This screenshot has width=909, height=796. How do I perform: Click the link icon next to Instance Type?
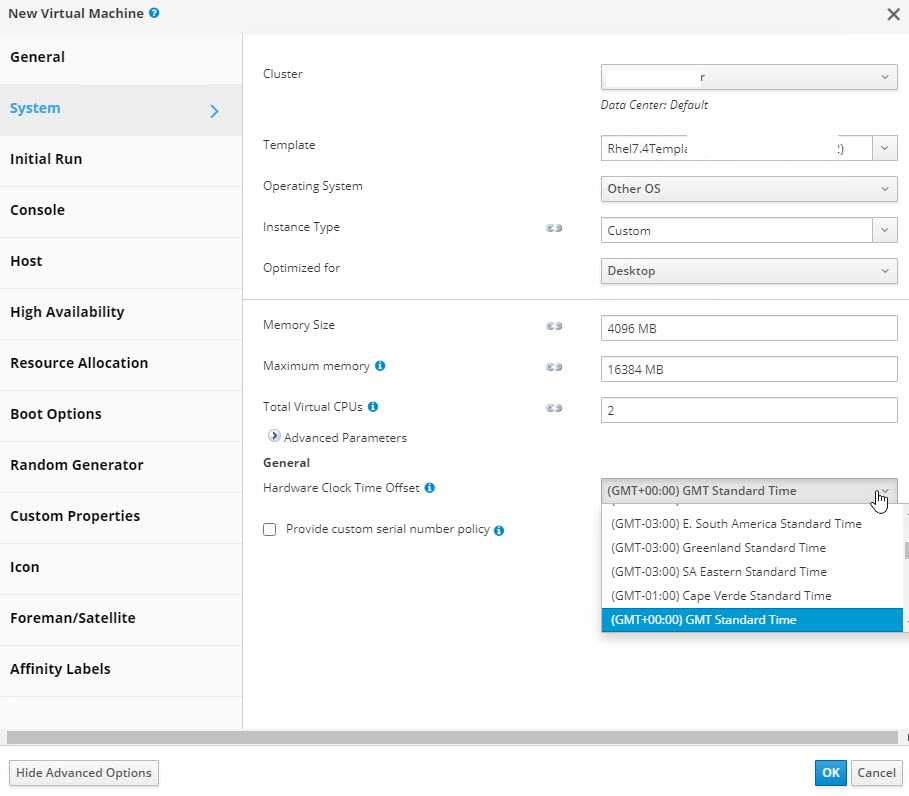pyautogui.click(x=554, y=228)
